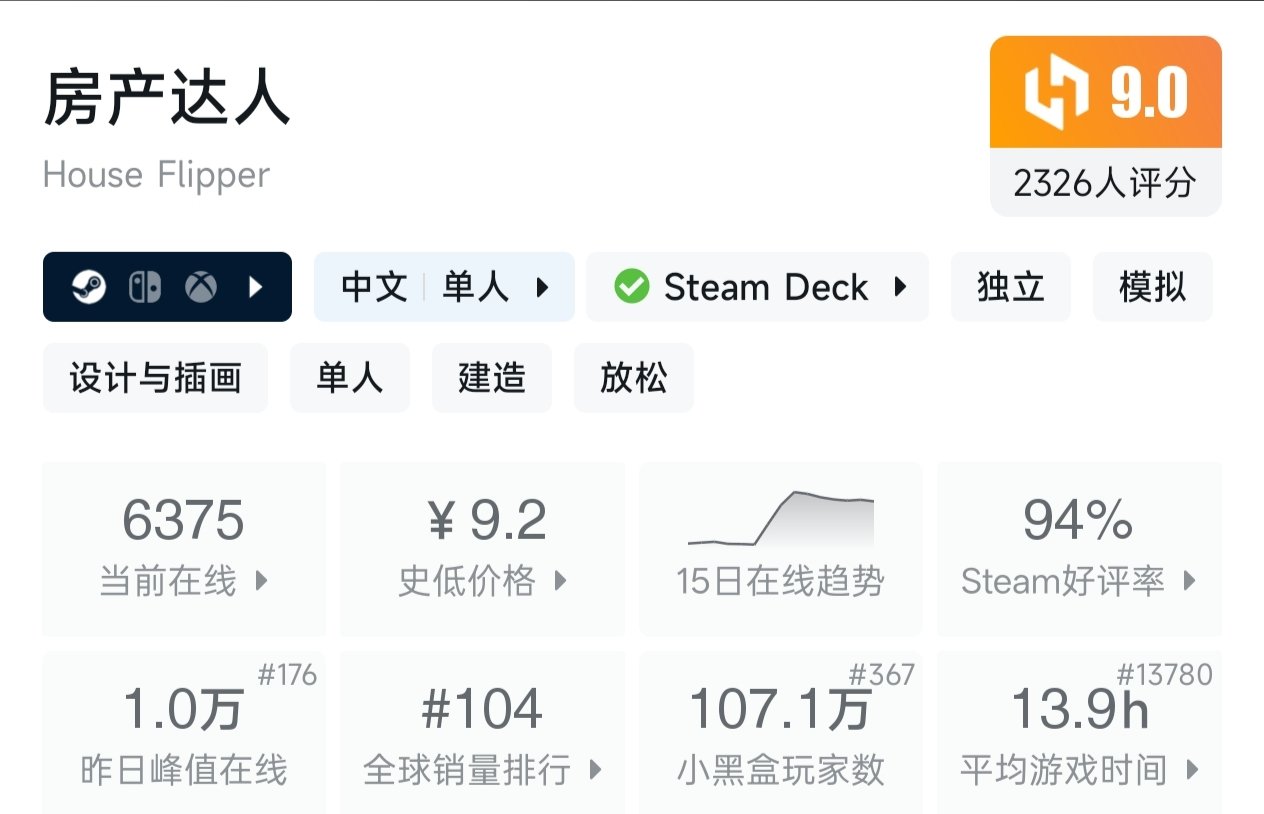Select the 独立 tag
This screenshot has width=1264, height=814.
tap(1010, 288)
